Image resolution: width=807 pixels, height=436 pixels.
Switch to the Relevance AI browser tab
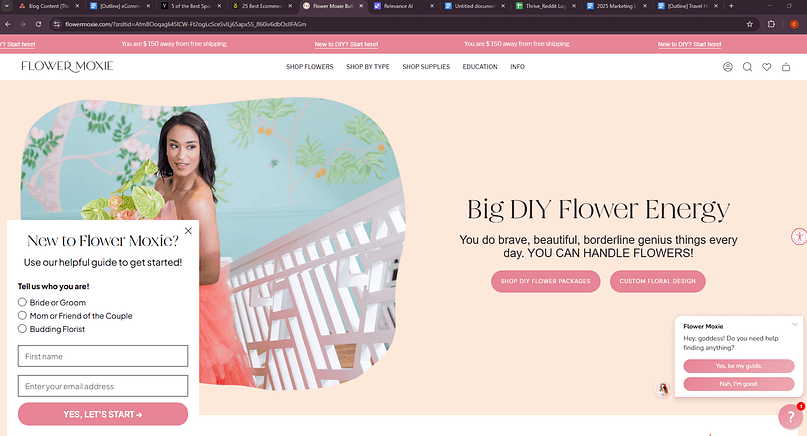point(400,6)
